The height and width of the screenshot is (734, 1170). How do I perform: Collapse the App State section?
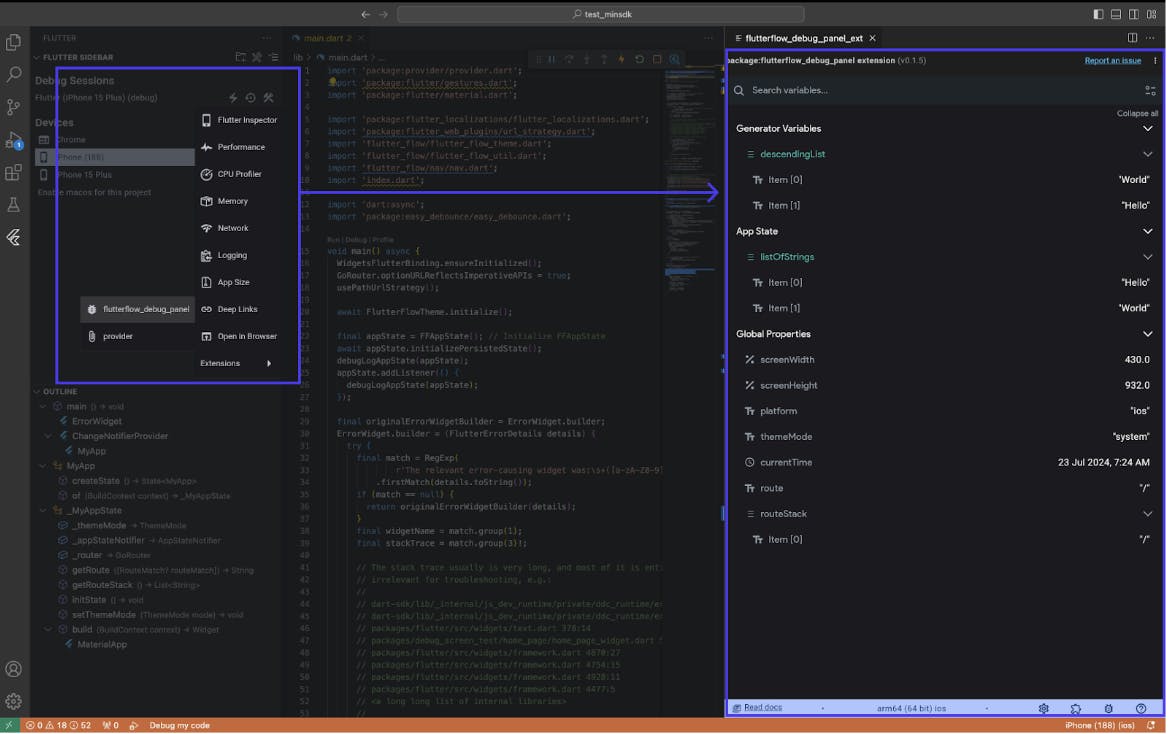pos(1147,232)
